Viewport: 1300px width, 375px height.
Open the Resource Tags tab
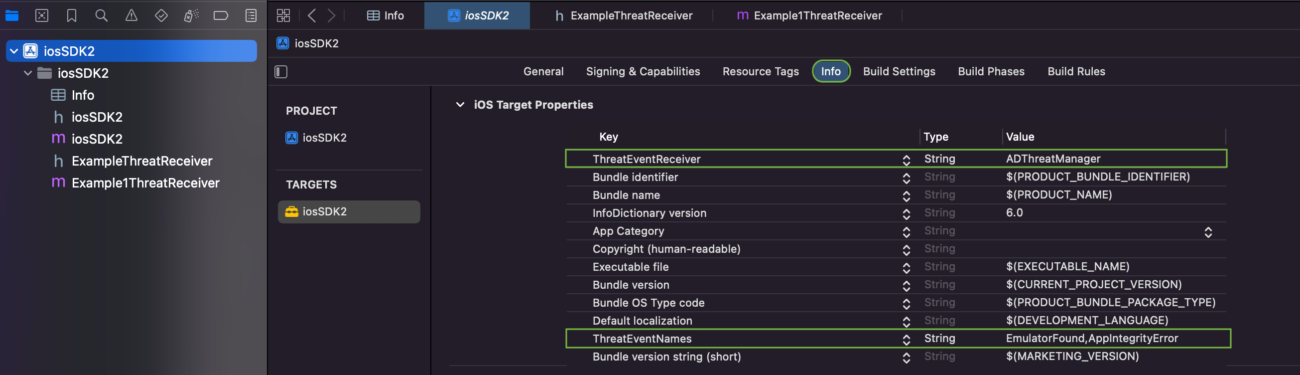click(761, 72)
